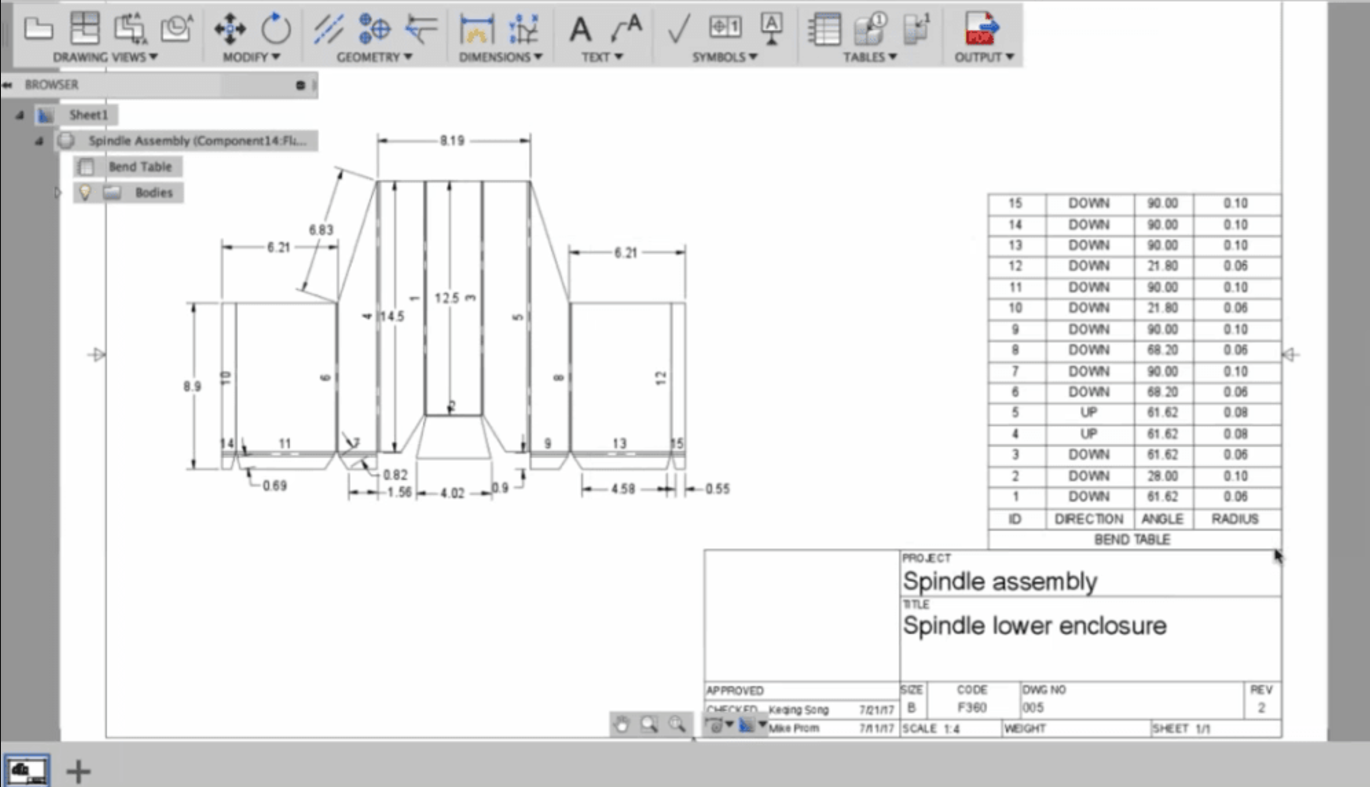Pick the linear Dimension tool icon

click(x=477, y=29)
